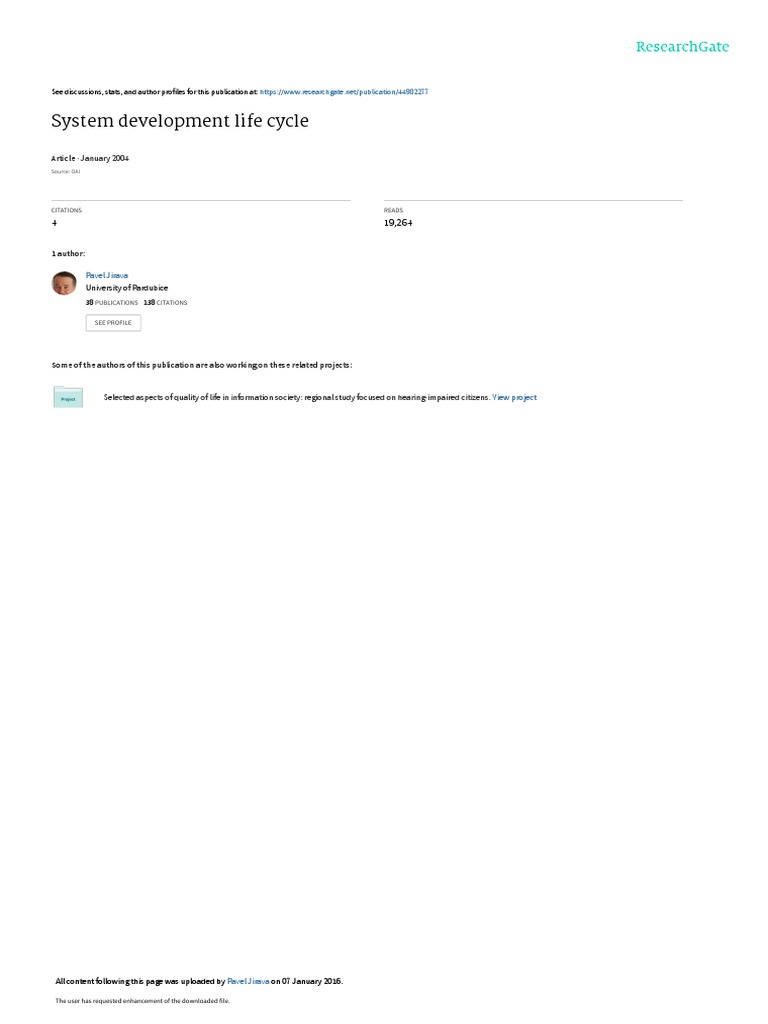768x1024 pixels.
Task: Click the Source: OAI text
Action: (x=65, y=172)
